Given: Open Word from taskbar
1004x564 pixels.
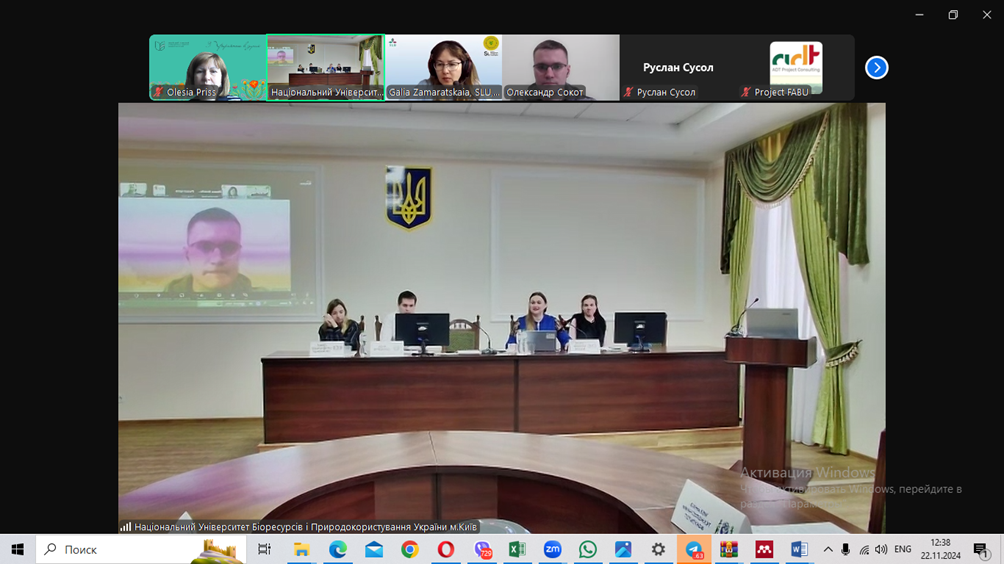Looking at the screenshot, I should 799,549.
